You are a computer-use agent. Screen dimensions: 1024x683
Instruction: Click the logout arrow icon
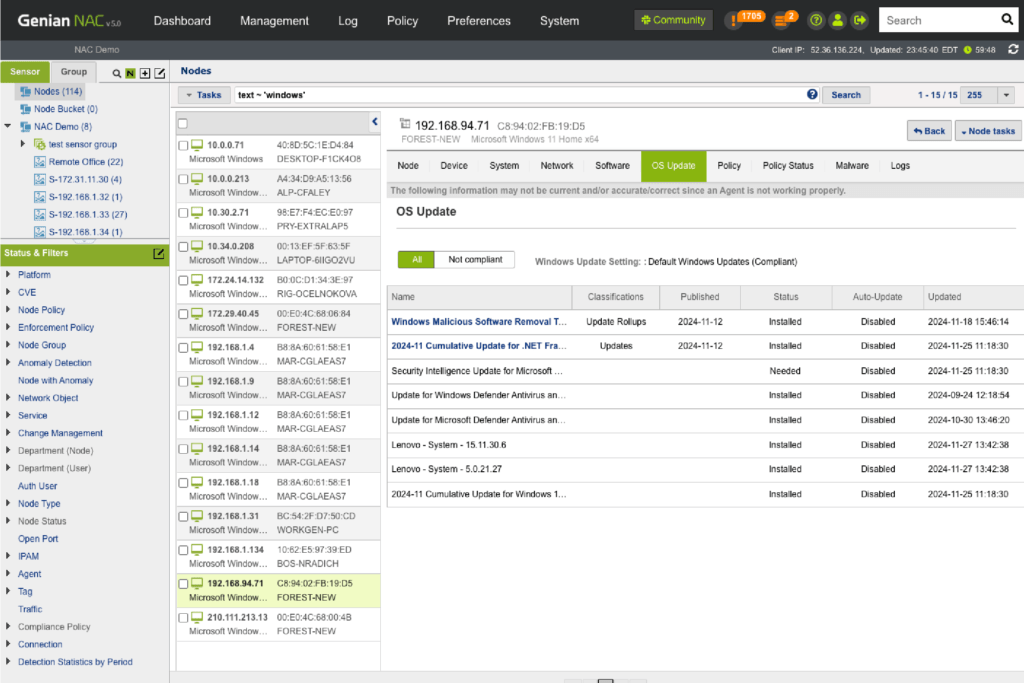(859, 20)
